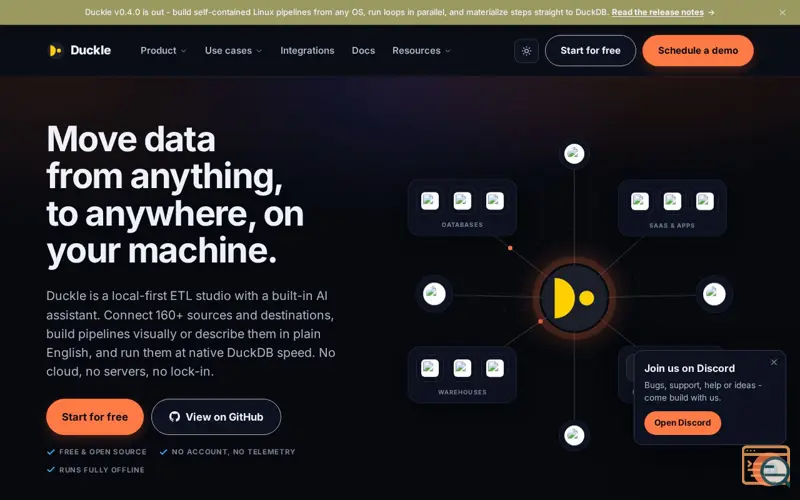The height and width of the screenshot is (500, 800).
Task: Expand the Resources dropdown menu
Action: coord(421,51)
